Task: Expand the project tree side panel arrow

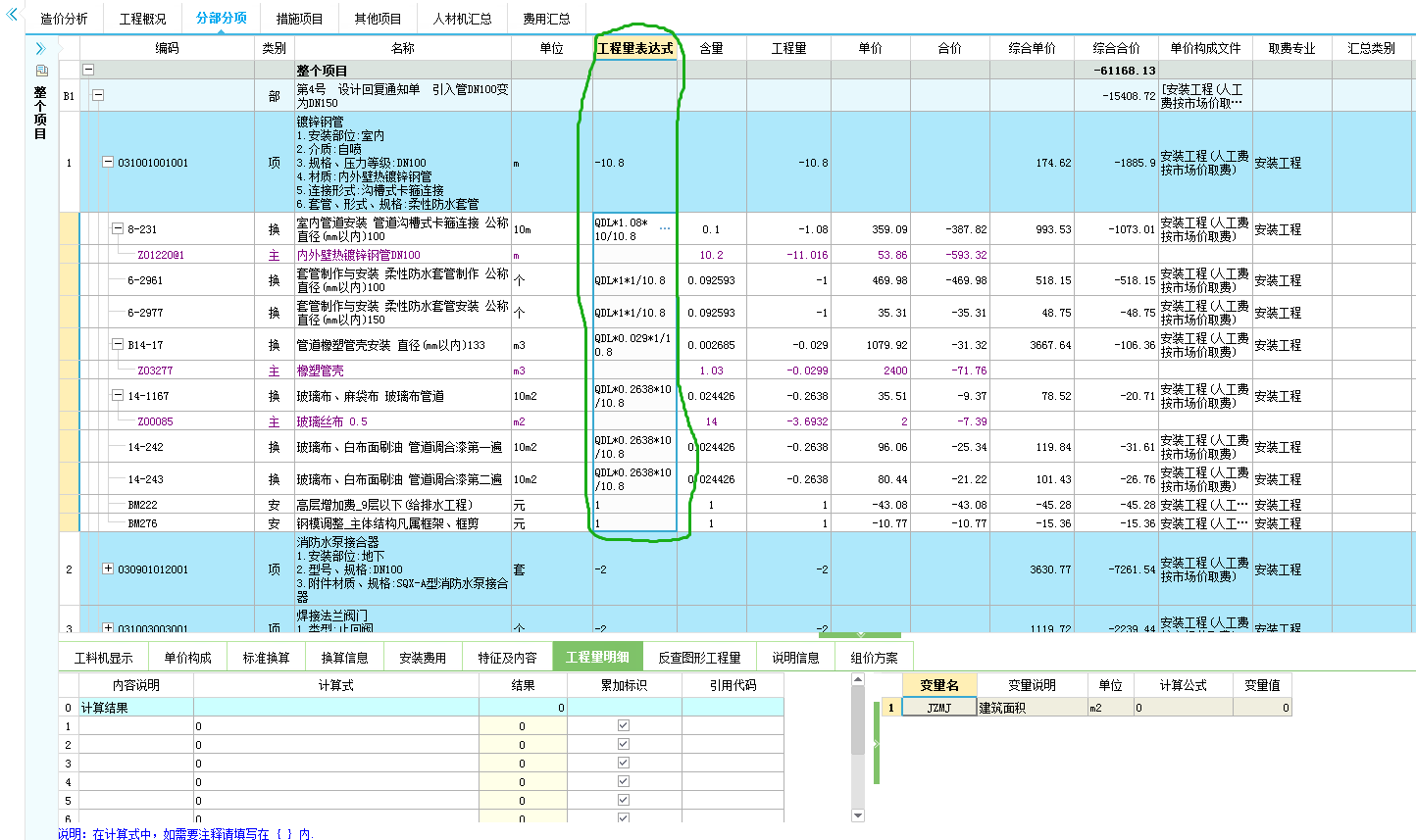Action: (40, 48)
